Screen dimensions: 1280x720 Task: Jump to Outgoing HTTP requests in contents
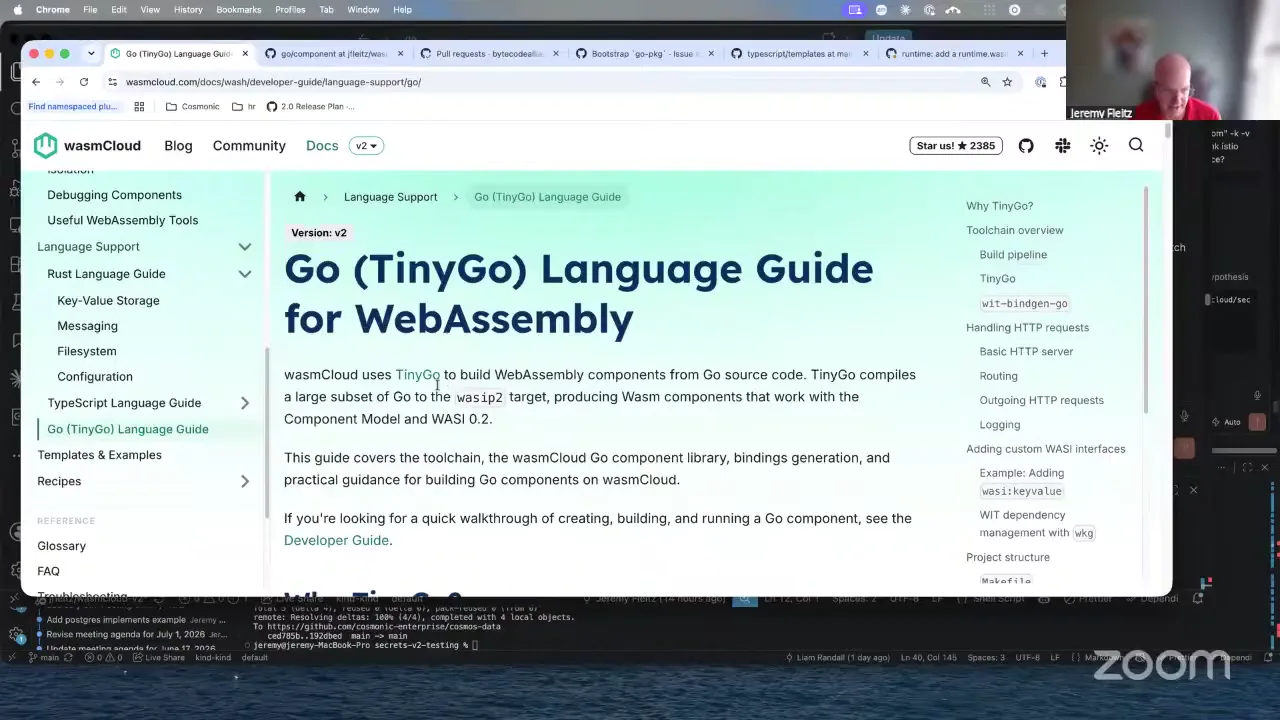click(x=1041, y=400)
